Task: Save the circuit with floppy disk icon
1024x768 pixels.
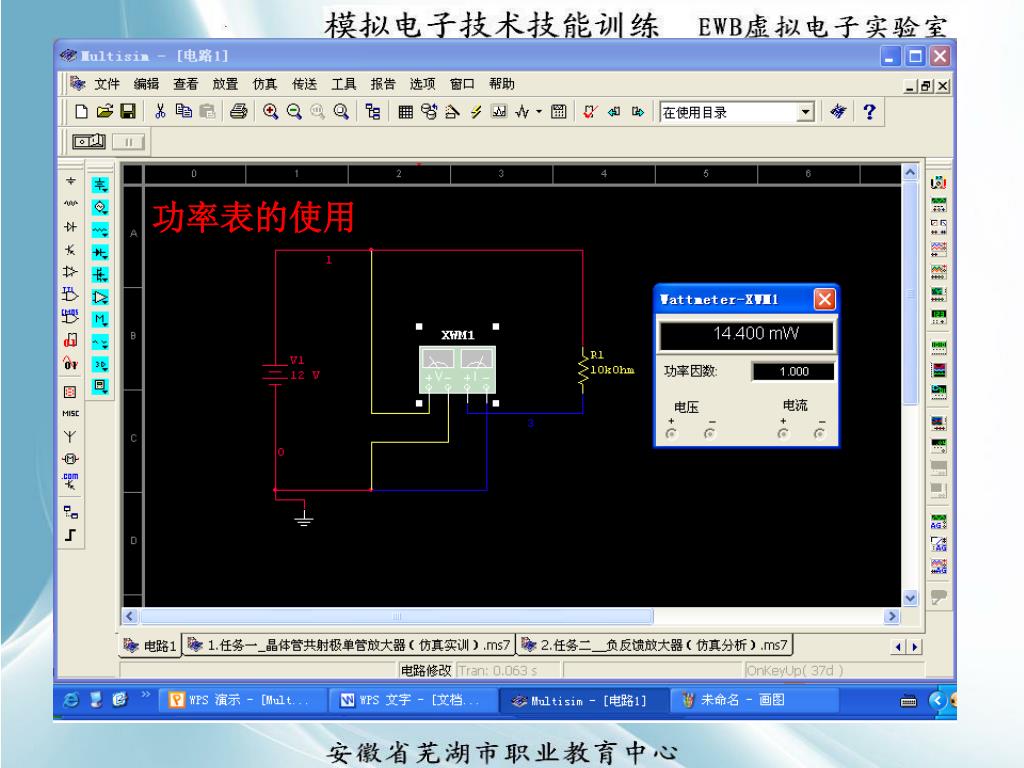Action: pyautogui.click(x=128, y=112)
